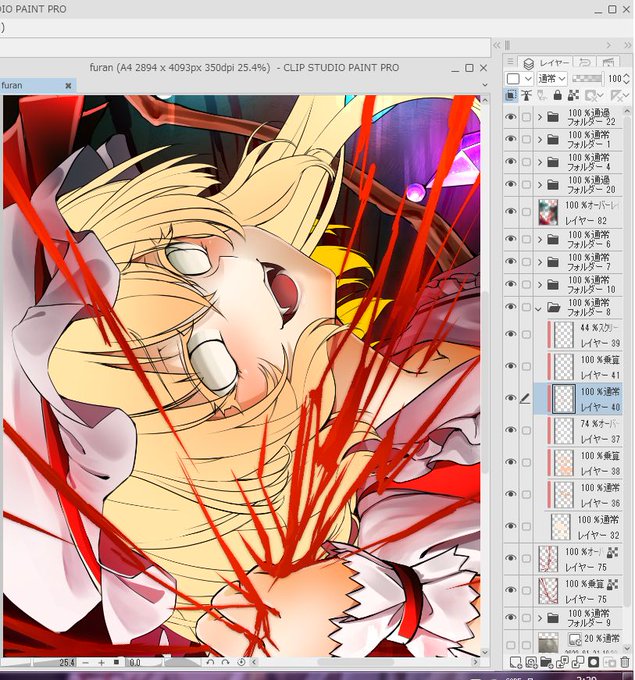Switch to the レイヤー panel tab
The image size is (635, 680).
[x=547, y=63]
